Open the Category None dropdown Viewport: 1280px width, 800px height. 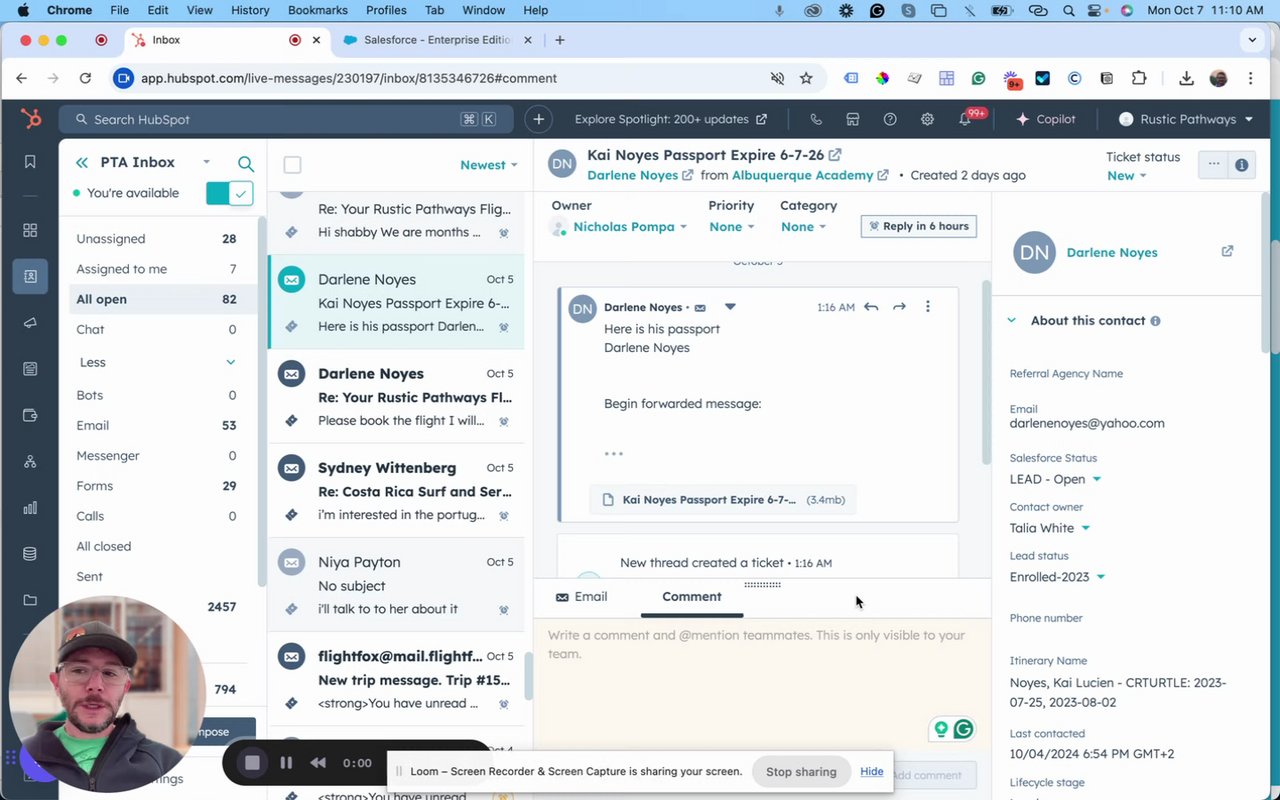pos(803,227)
